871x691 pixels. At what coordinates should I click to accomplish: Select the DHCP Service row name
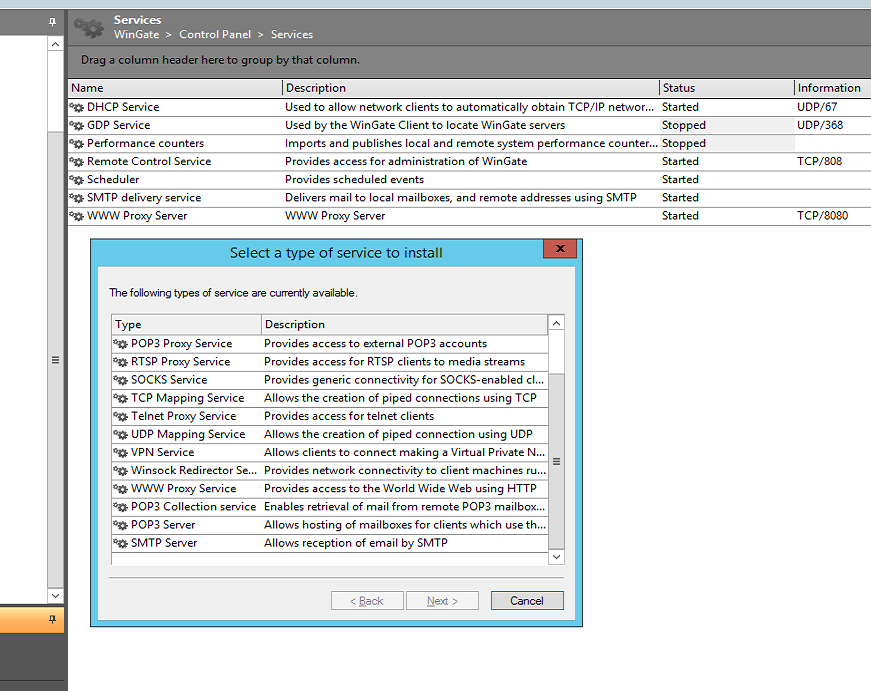coord(123,107)
